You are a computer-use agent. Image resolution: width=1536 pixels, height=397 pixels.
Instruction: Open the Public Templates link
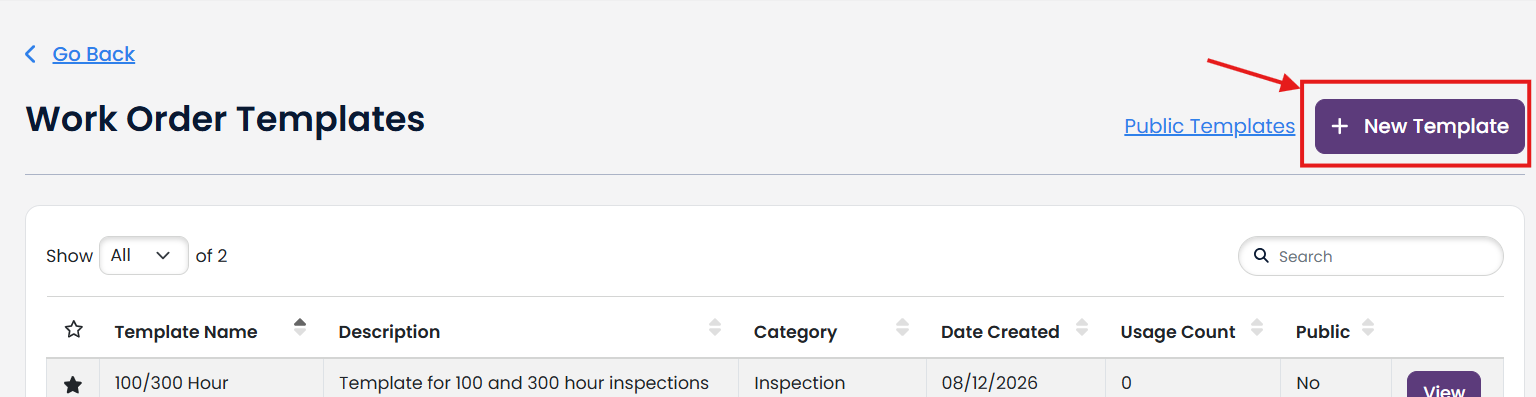click(1210, 126)
